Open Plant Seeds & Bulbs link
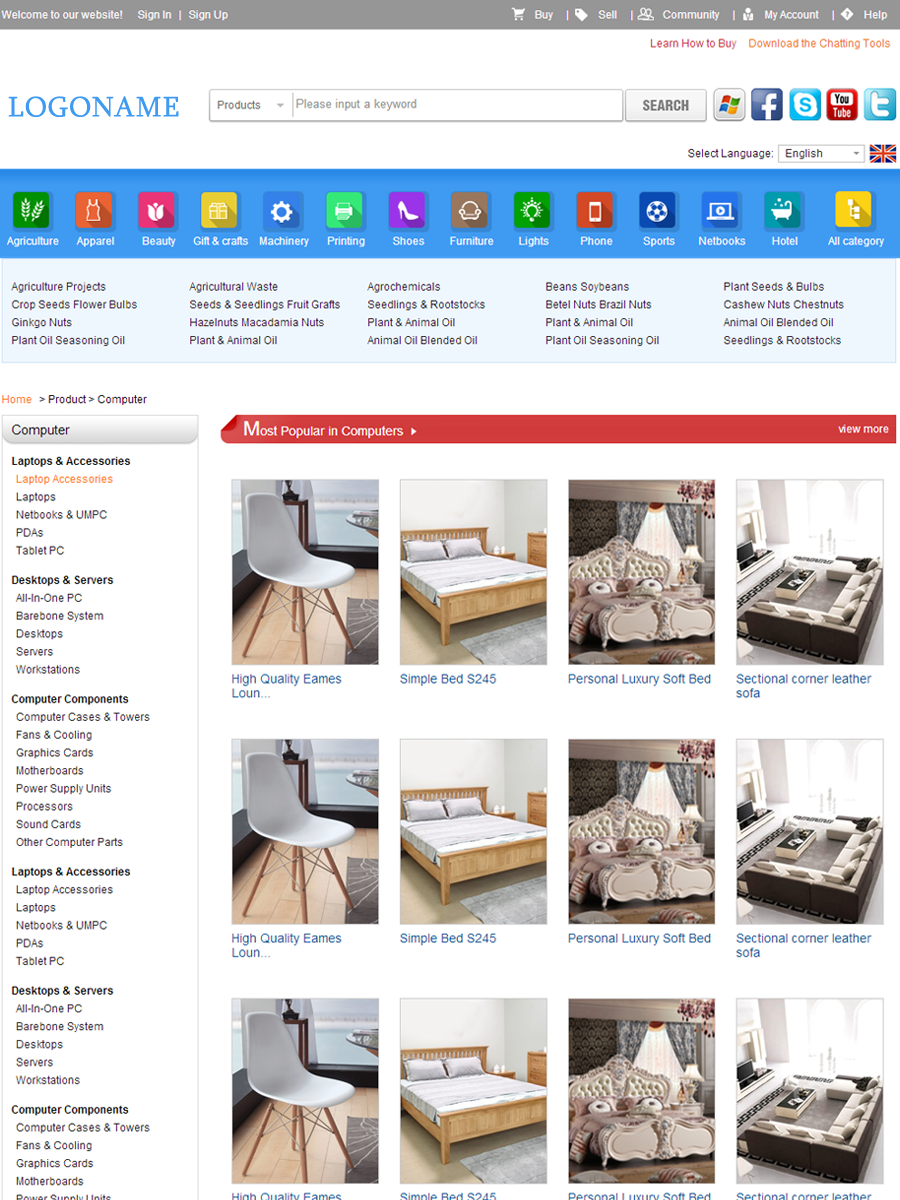Viewport: 900px width, 1200px height. point(773,287)
